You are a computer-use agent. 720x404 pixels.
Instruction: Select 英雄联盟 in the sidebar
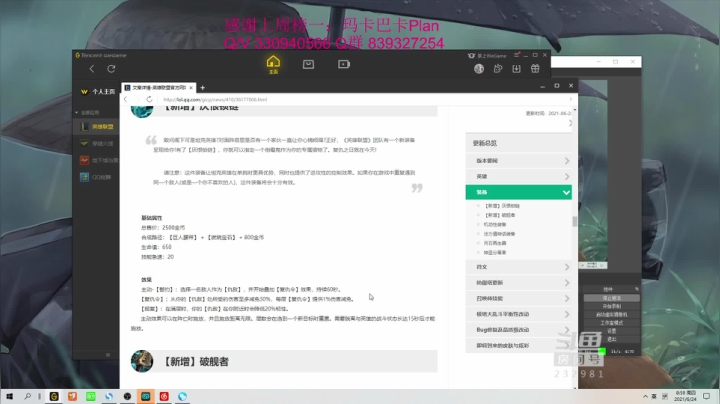pos(96,127)
